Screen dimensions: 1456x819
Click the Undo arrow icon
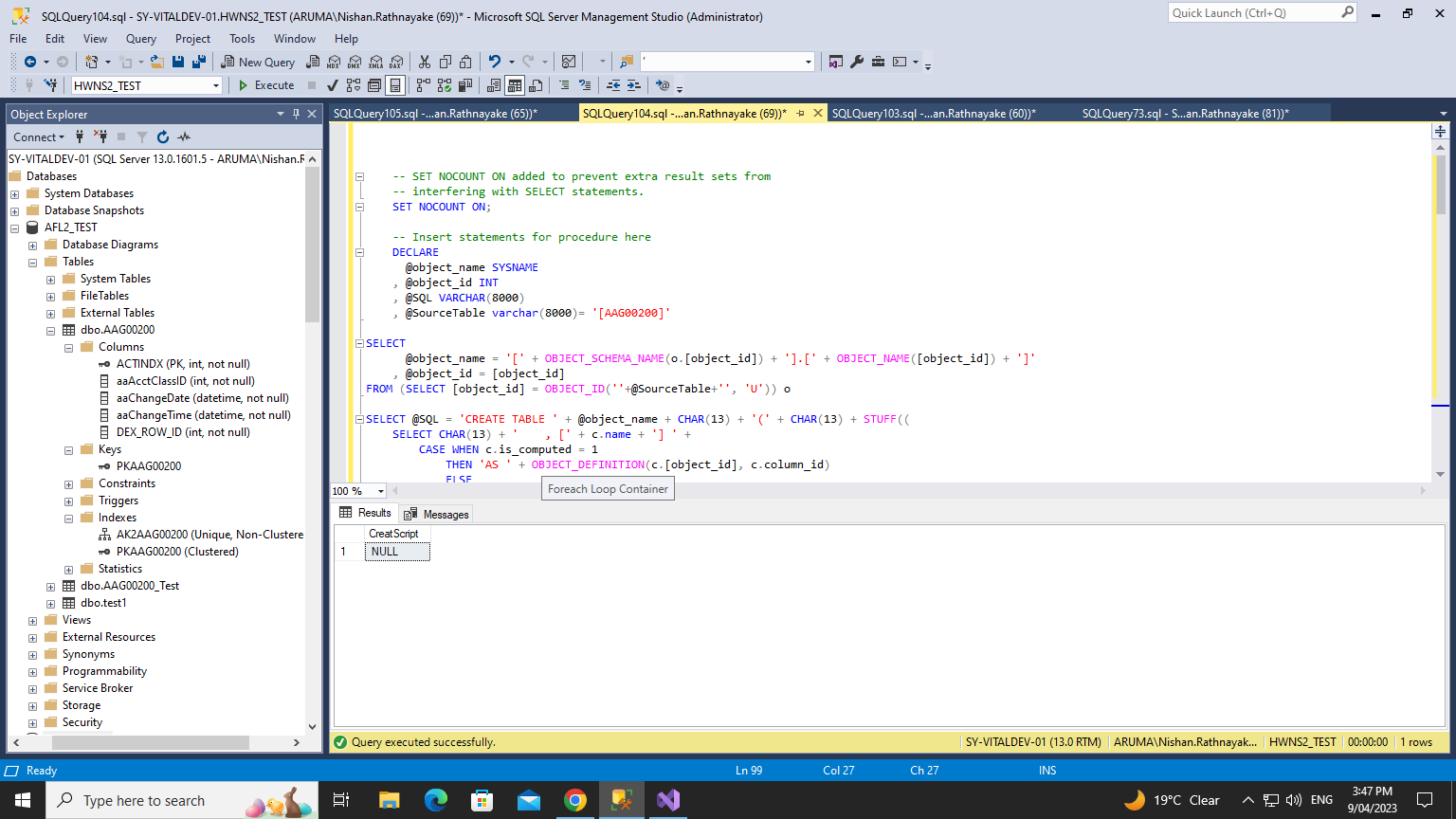[494, 62]
